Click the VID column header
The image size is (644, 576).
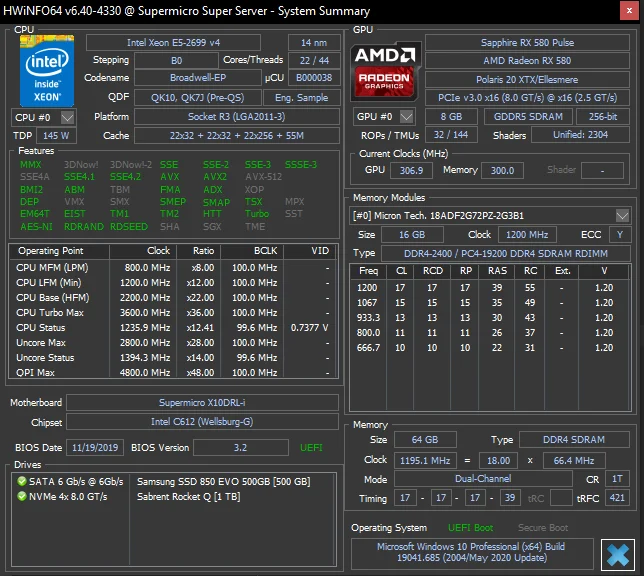coord(310,251)
